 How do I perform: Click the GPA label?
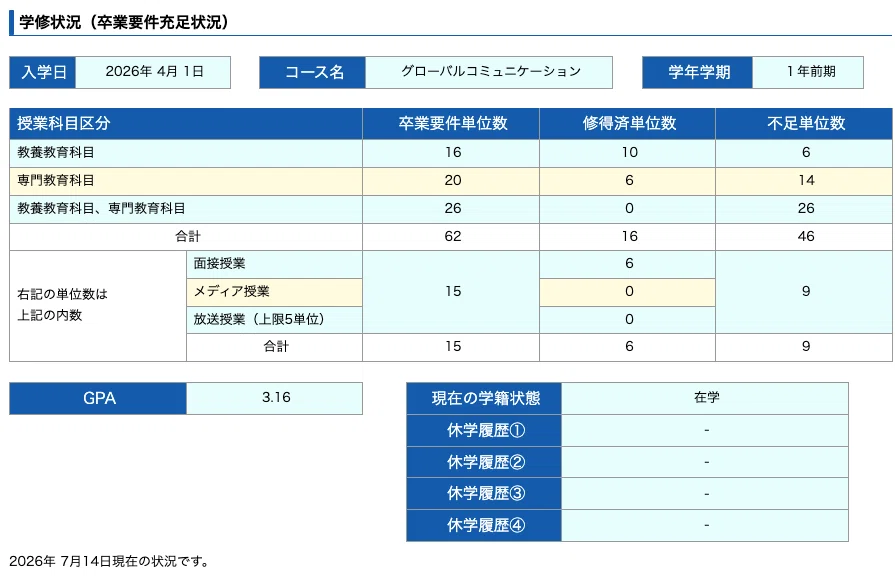[98, 398]
